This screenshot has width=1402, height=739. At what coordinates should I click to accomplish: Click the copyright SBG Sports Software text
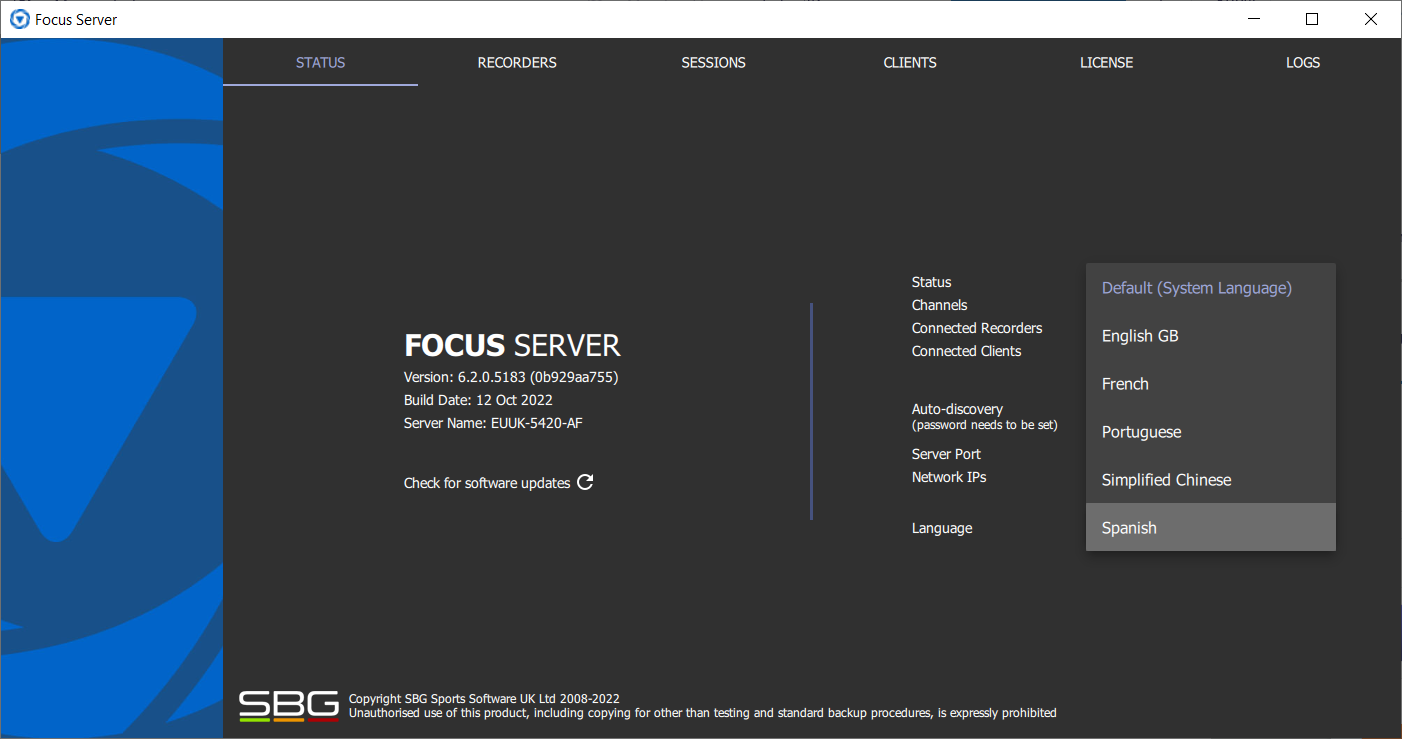click(484, 699)
